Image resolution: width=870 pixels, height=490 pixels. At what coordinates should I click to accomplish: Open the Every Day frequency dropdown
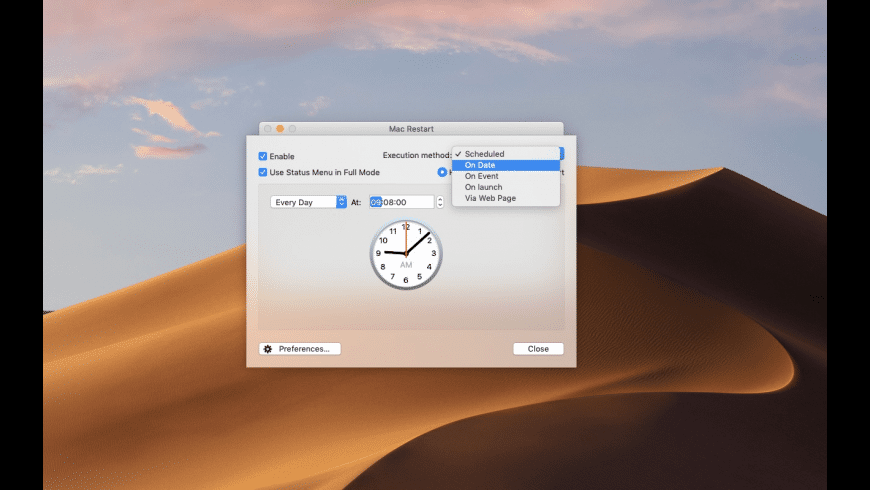click(308, 202)
